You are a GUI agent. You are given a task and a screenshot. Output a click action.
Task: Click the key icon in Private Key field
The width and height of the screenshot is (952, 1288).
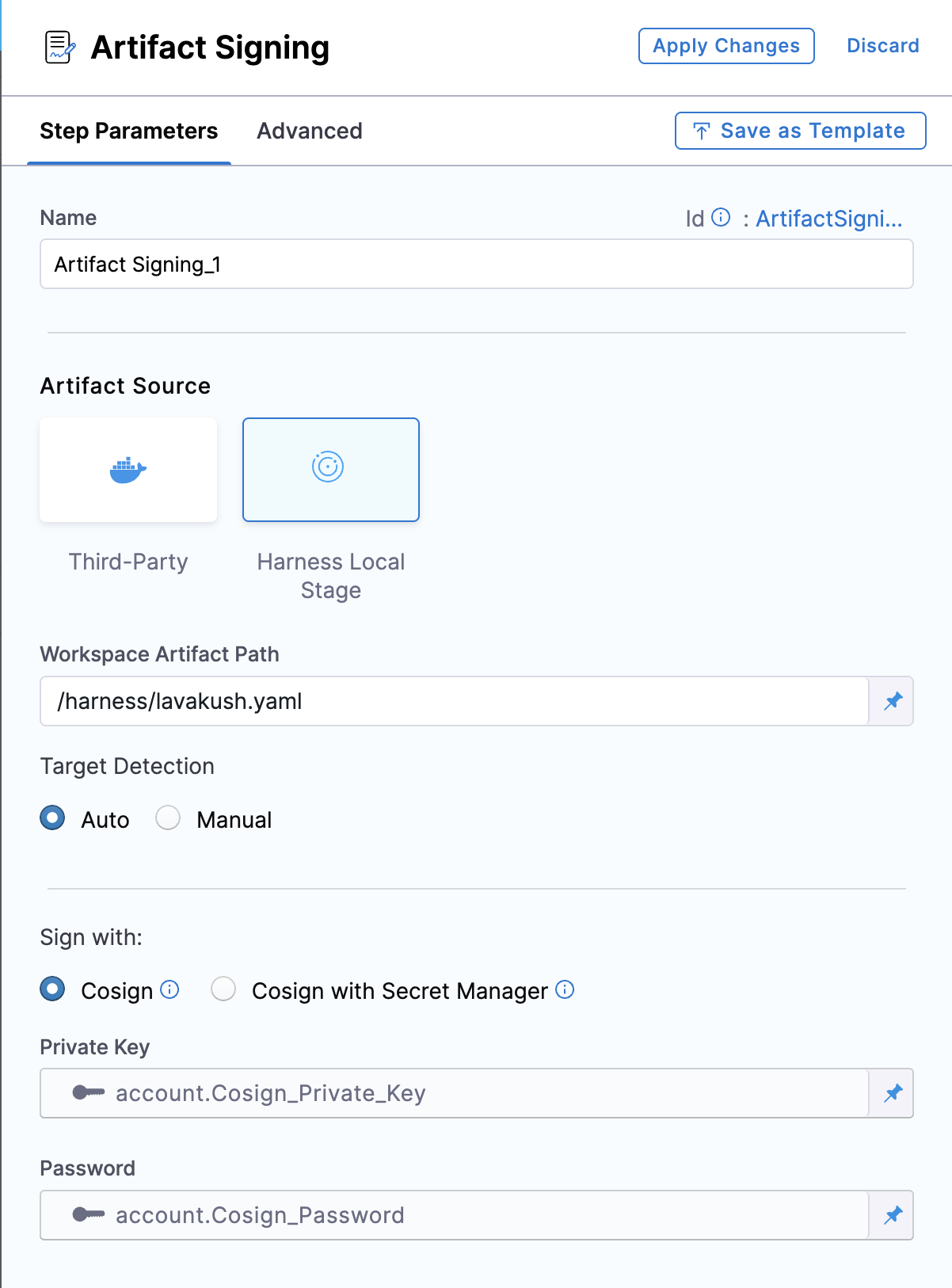pos(88,1093)
